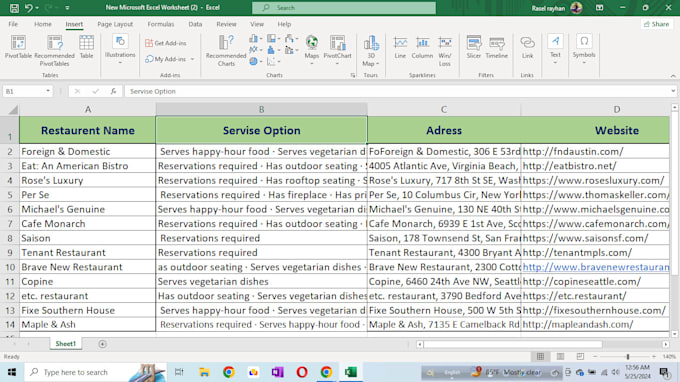Open Recommended PivotTables
This screenshot has width=680, height=382.
click(x=54, y=51)
